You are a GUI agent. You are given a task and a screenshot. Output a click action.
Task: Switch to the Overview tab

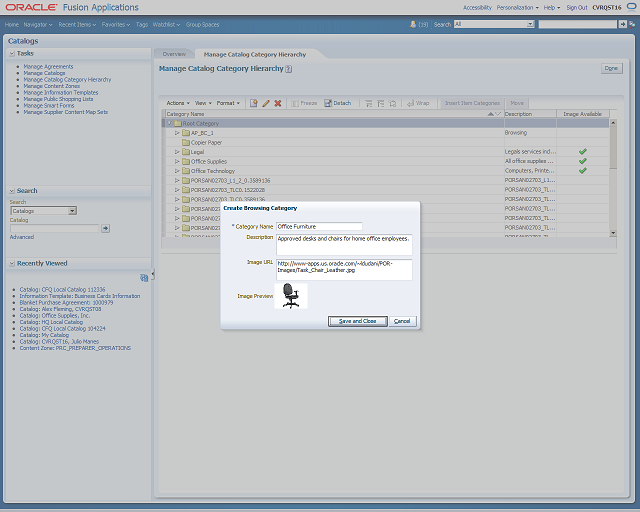174,54
